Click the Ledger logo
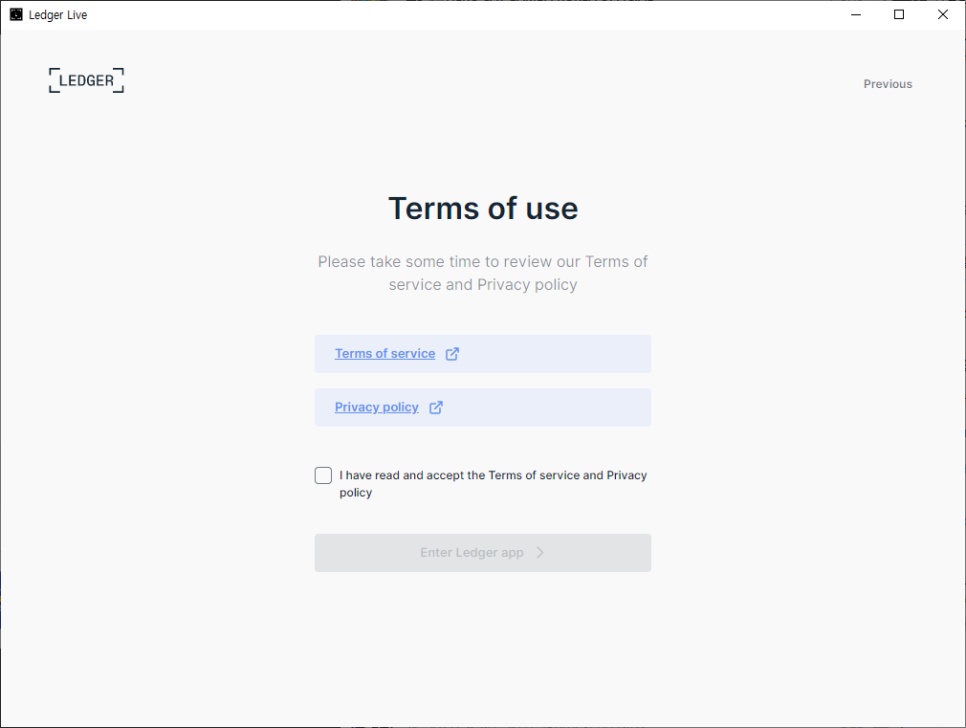The width and height of the screenshot is (966, 728). tap(86, 81)
